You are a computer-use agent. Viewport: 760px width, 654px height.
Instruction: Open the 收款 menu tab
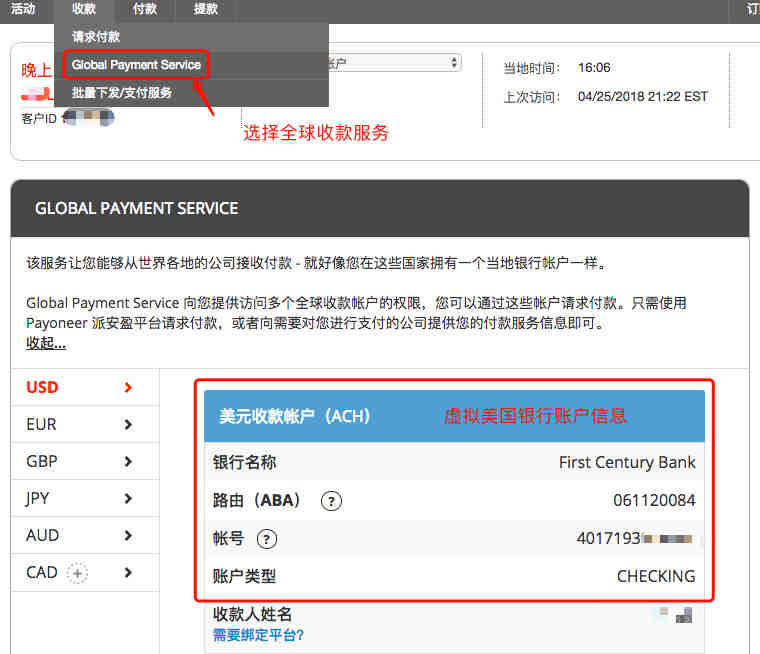point(83,9)
